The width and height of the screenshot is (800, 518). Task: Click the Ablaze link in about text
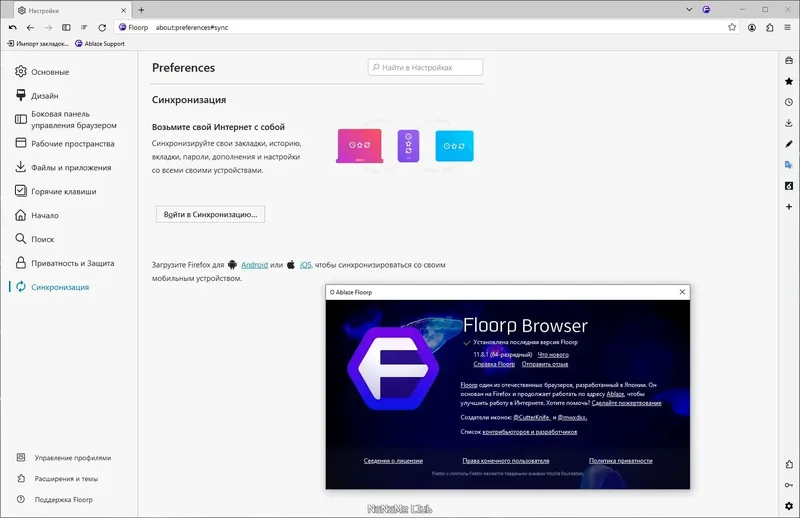[x=615, y=394]
